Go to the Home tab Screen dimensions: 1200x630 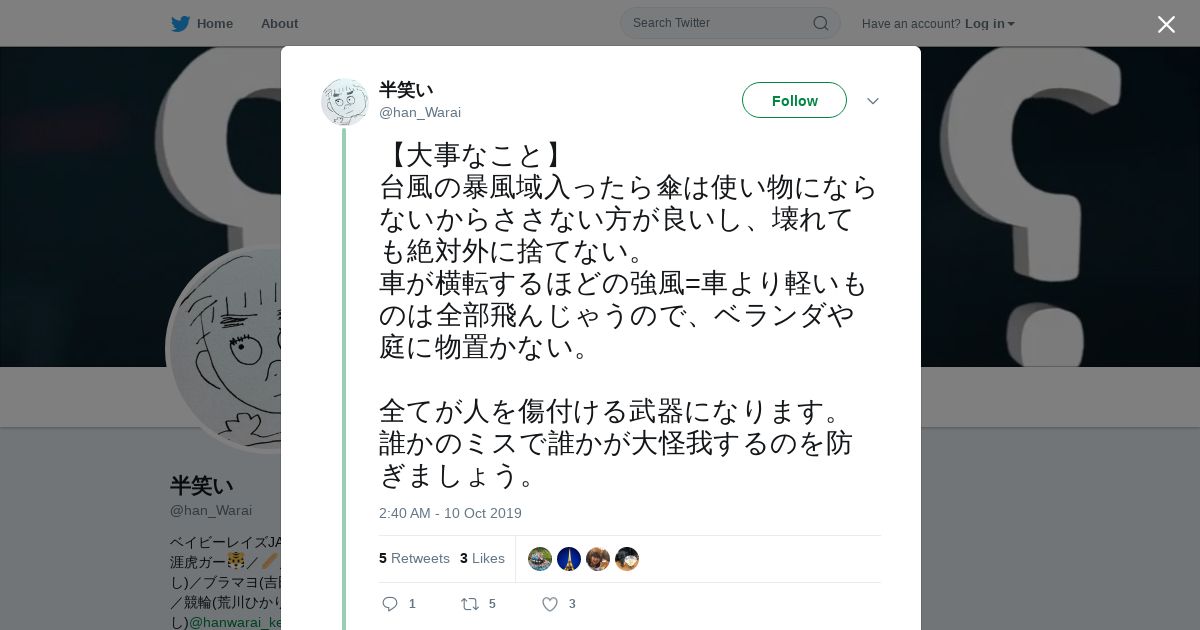[214, 24]
